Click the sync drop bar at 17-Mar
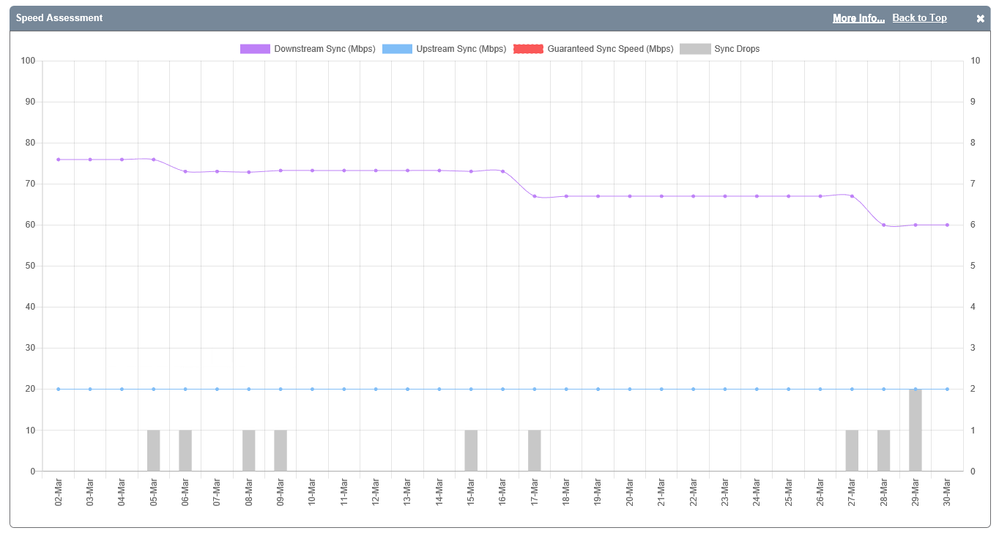 534,451
